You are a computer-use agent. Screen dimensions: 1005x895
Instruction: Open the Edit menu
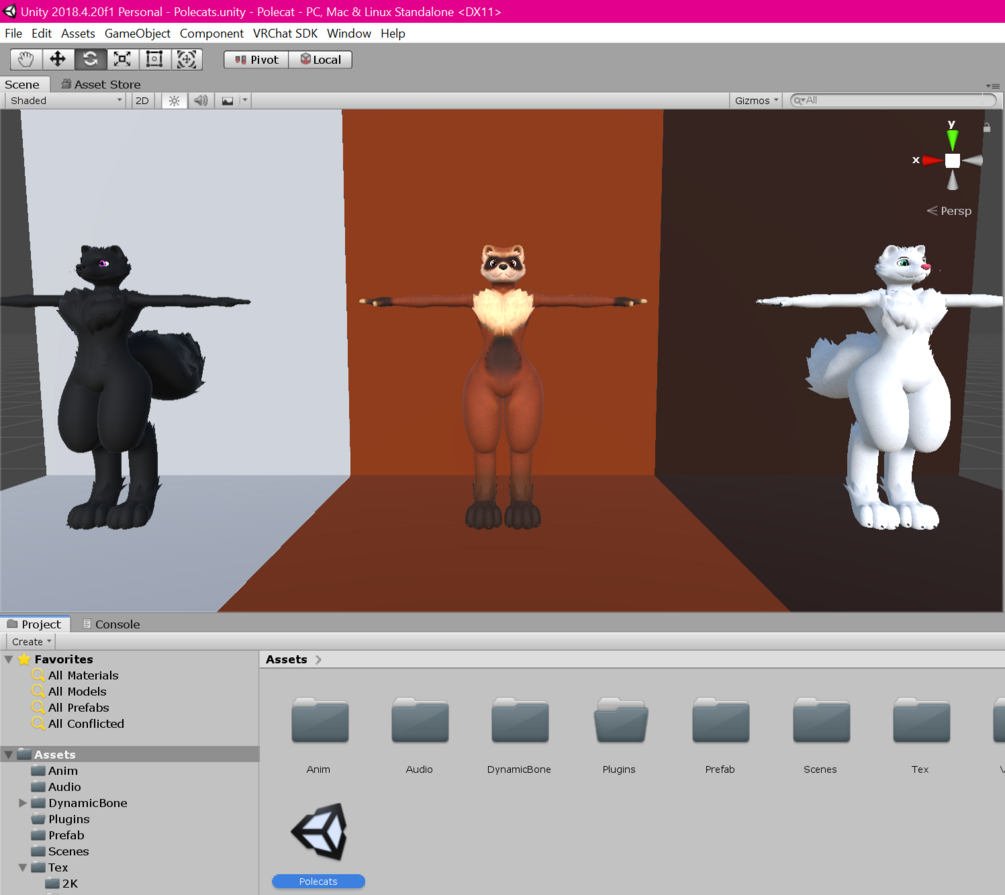(x=42, y=33)
